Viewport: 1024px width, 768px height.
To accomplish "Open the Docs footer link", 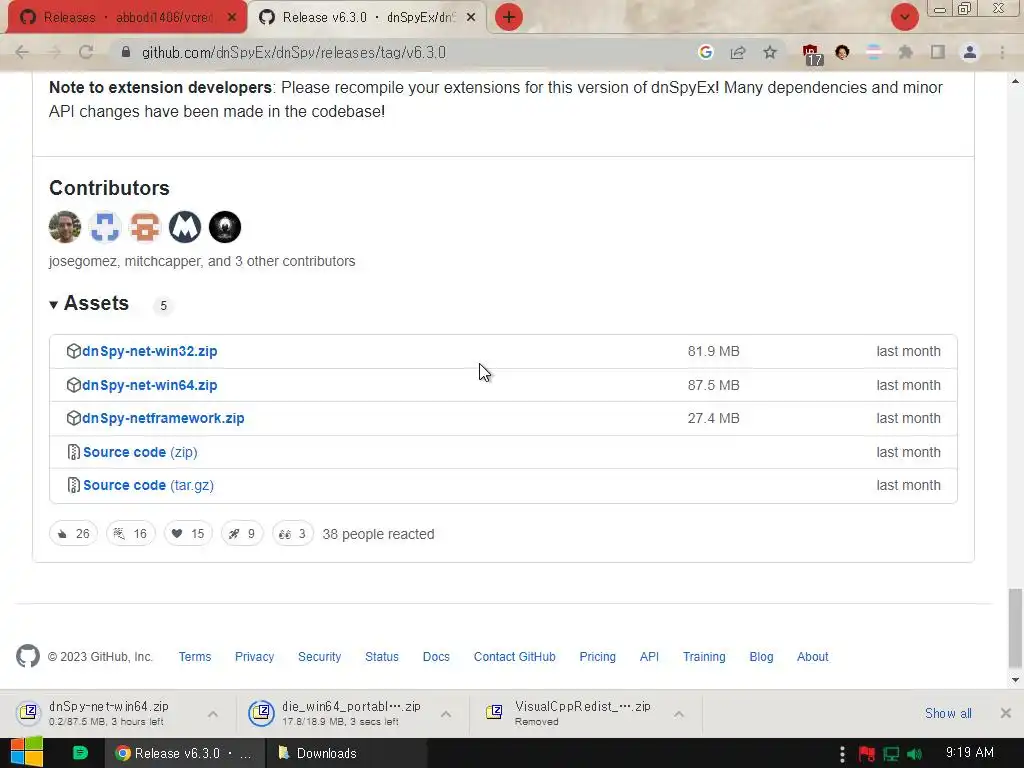I will click(x=436, y=656).
